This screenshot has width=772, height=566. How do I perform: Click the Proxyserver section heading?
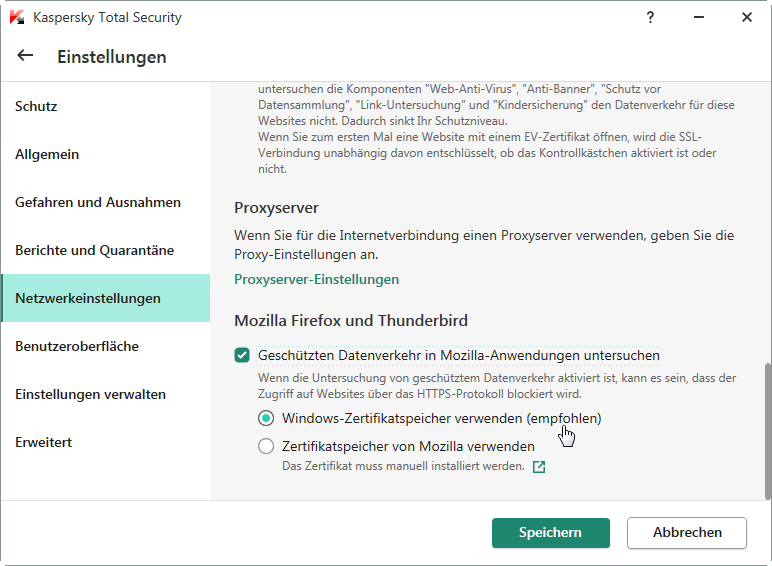[x=276, y=208]
